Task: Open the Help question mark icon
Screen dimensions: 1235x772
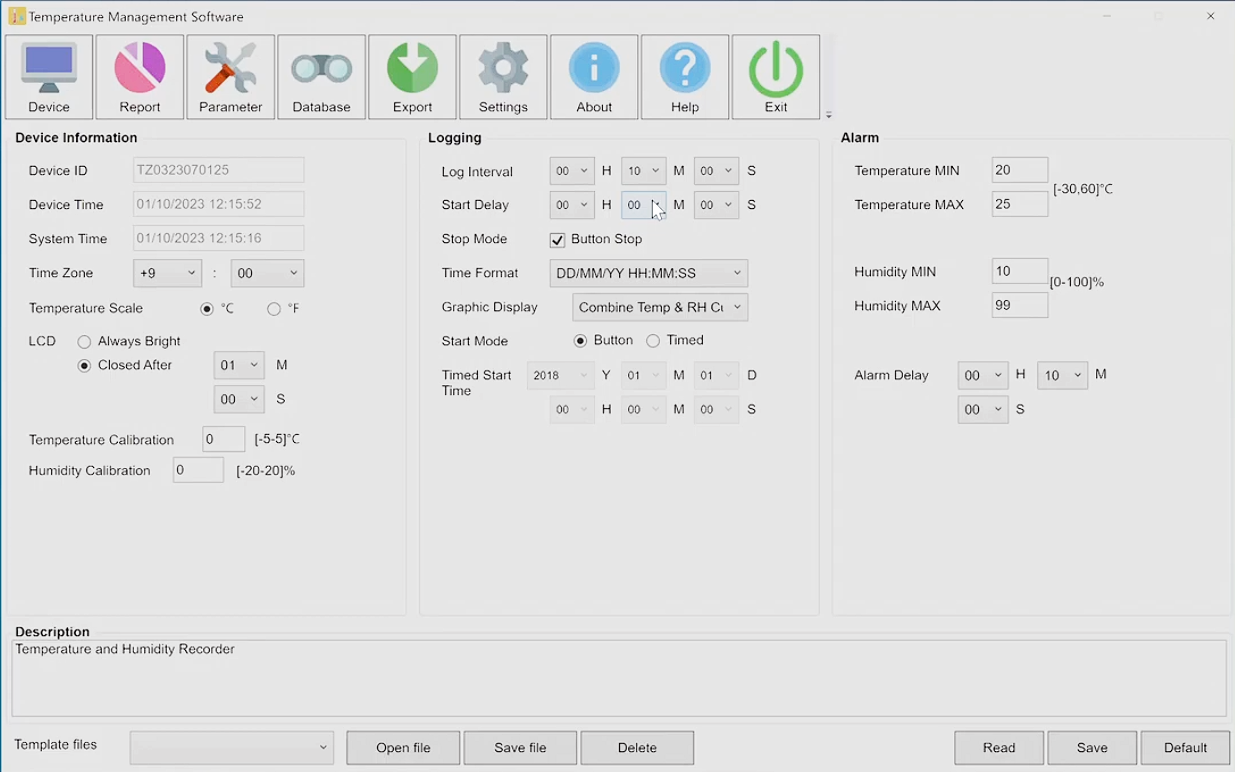Action: [685, 77]
